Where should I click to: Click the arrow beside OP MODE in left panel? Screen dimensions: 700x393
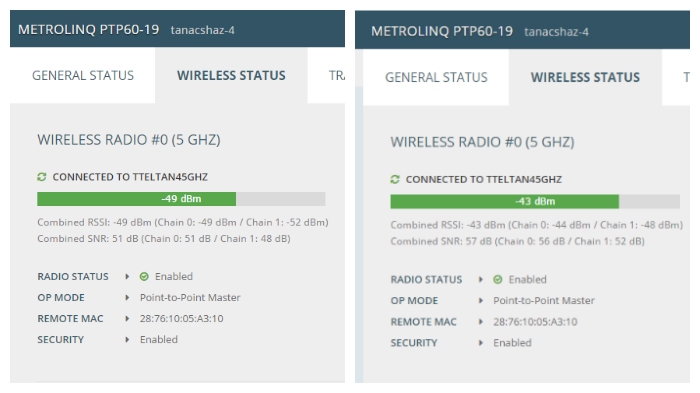tap(127, 297)
